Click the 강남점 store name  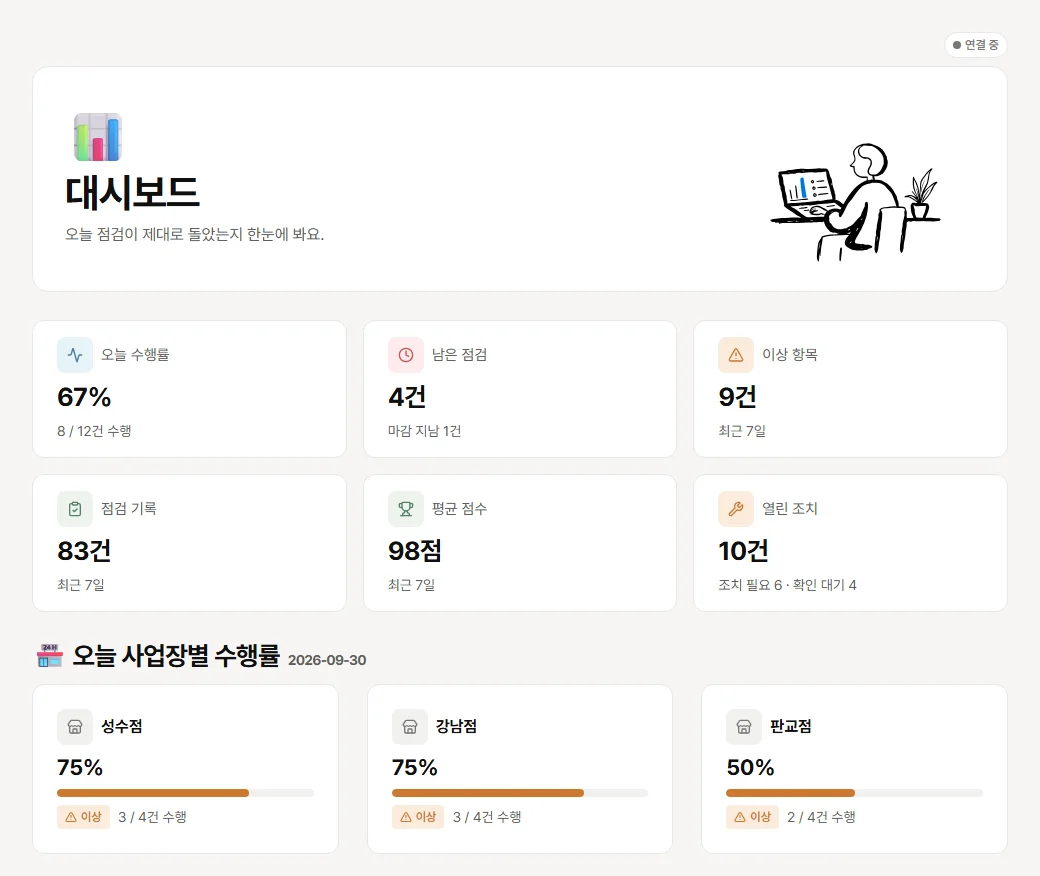tap(456, 726)
